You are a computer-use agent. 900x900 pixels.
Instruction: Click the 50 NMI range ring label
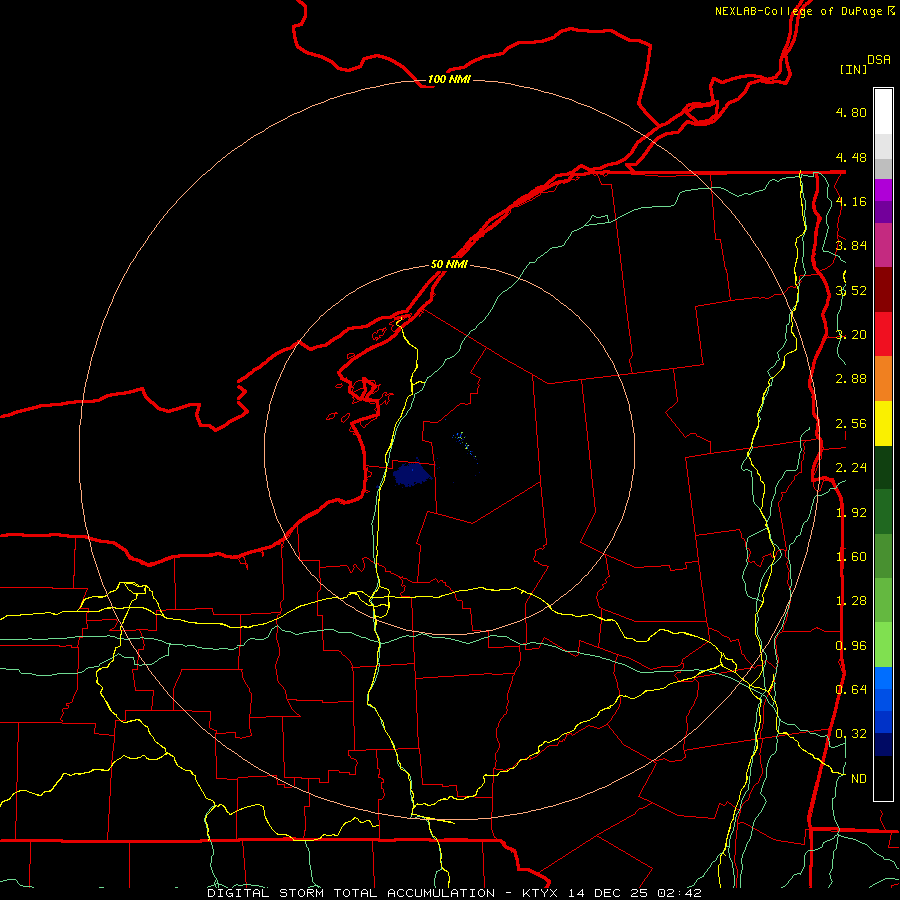tap(449, 264)
